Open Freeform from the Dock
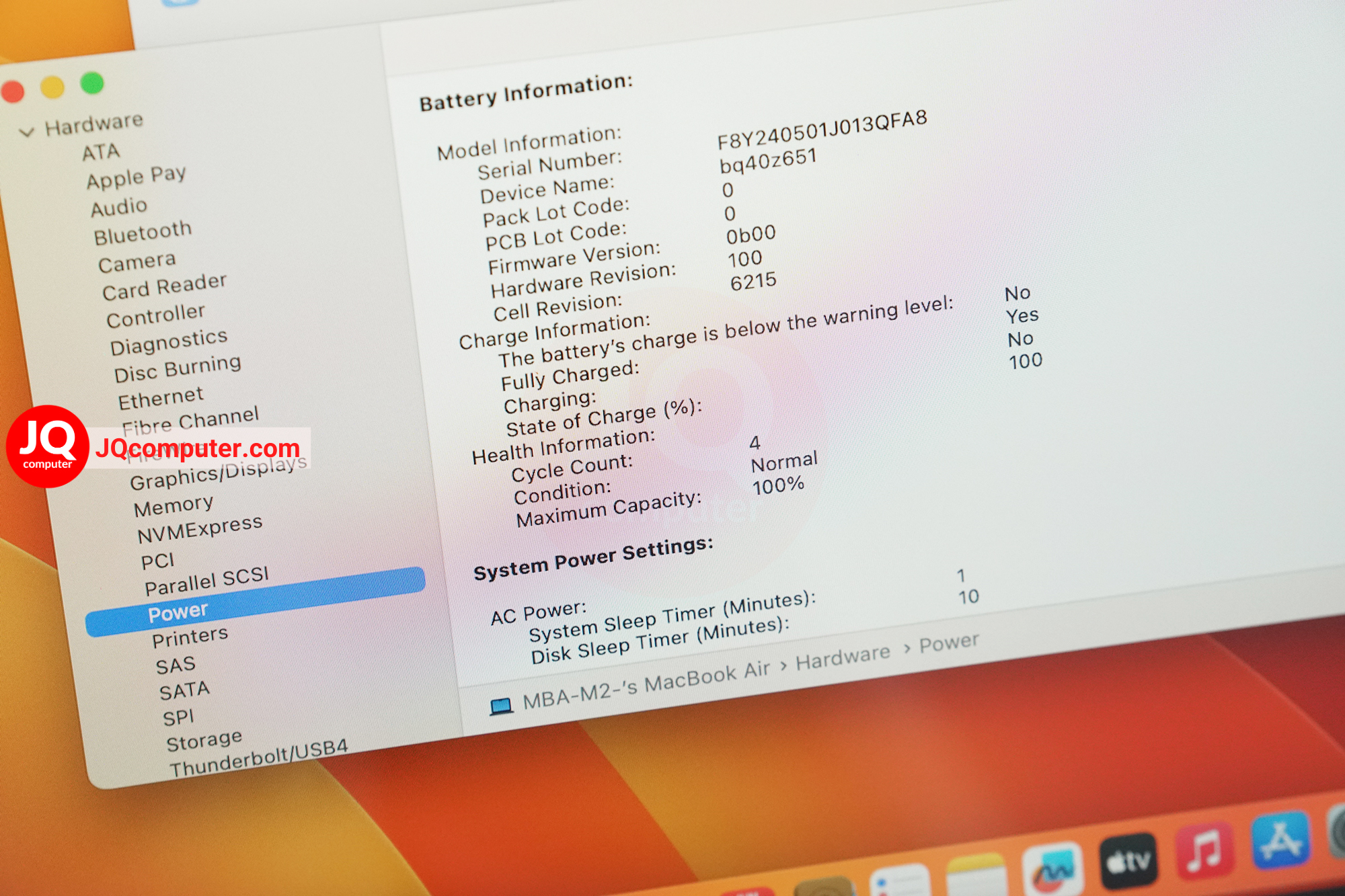 tap(1053, 869)
